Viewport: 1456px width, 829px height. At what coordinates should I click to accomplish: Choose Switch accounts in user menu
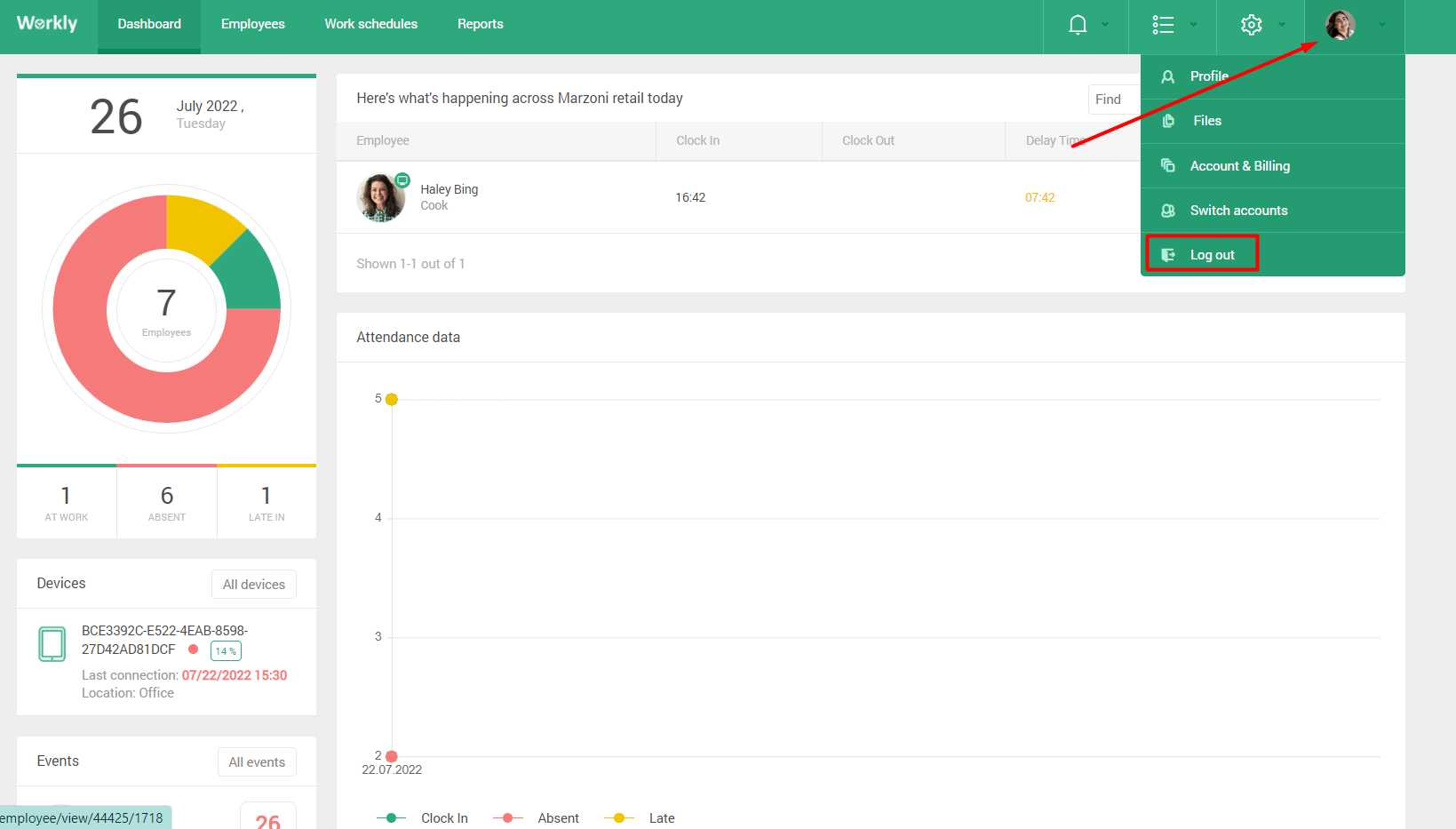[x=1273, y=211]
